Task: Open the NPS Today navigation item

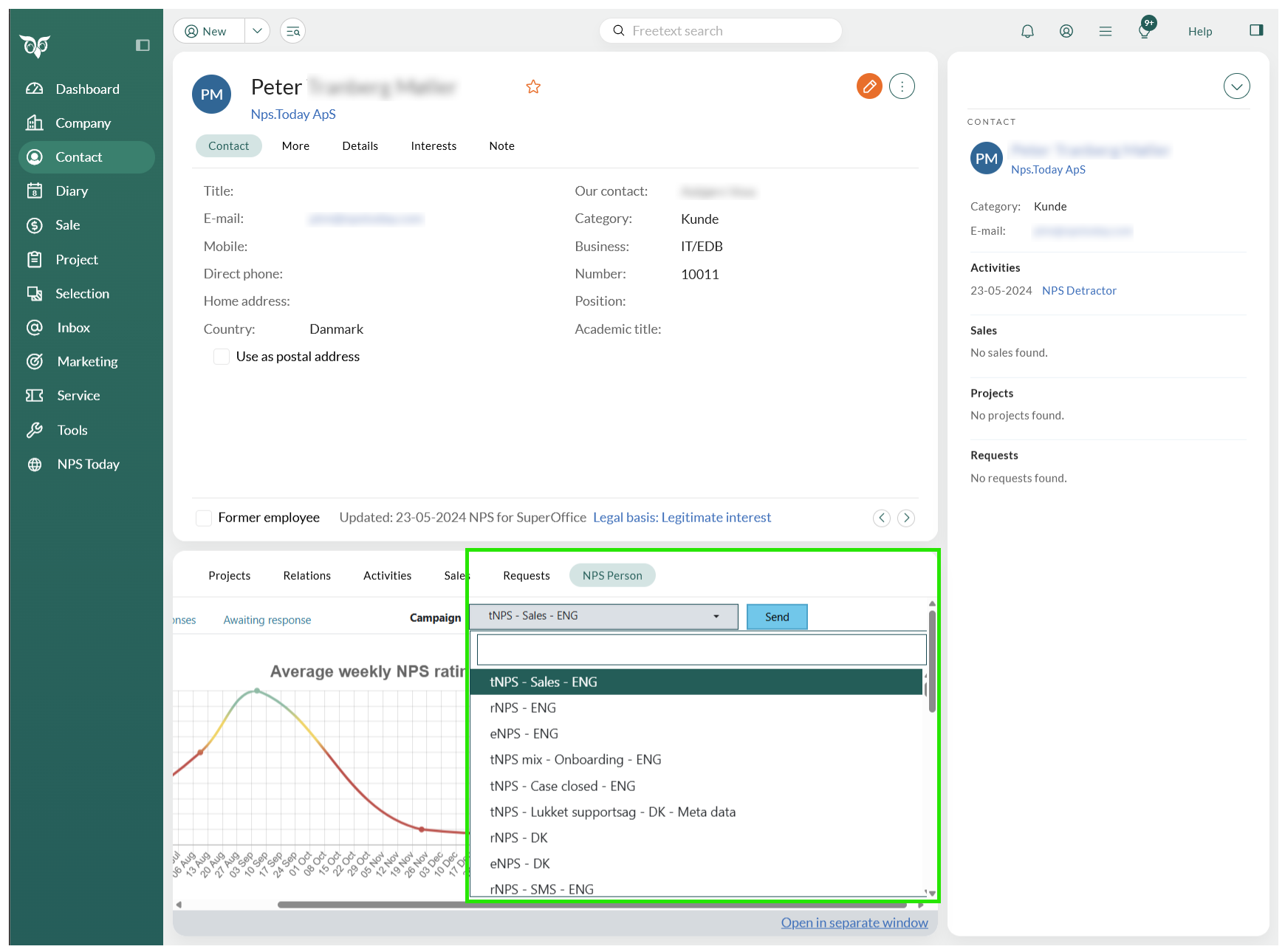Action: tap(88, 464)
